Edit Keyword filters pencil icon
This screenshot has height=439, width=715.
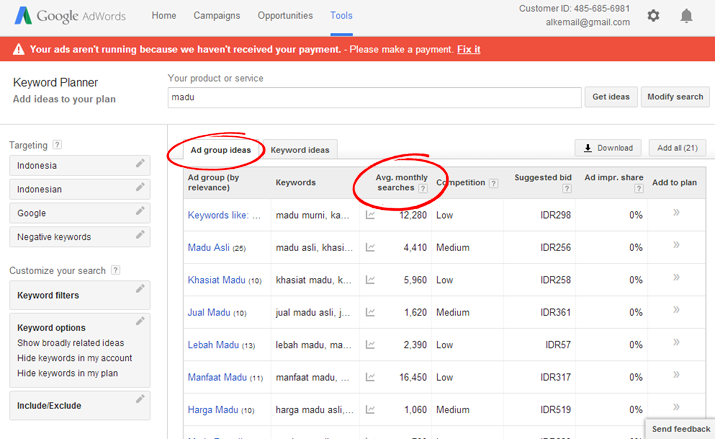pyautogui.click(x=140, y=289)
